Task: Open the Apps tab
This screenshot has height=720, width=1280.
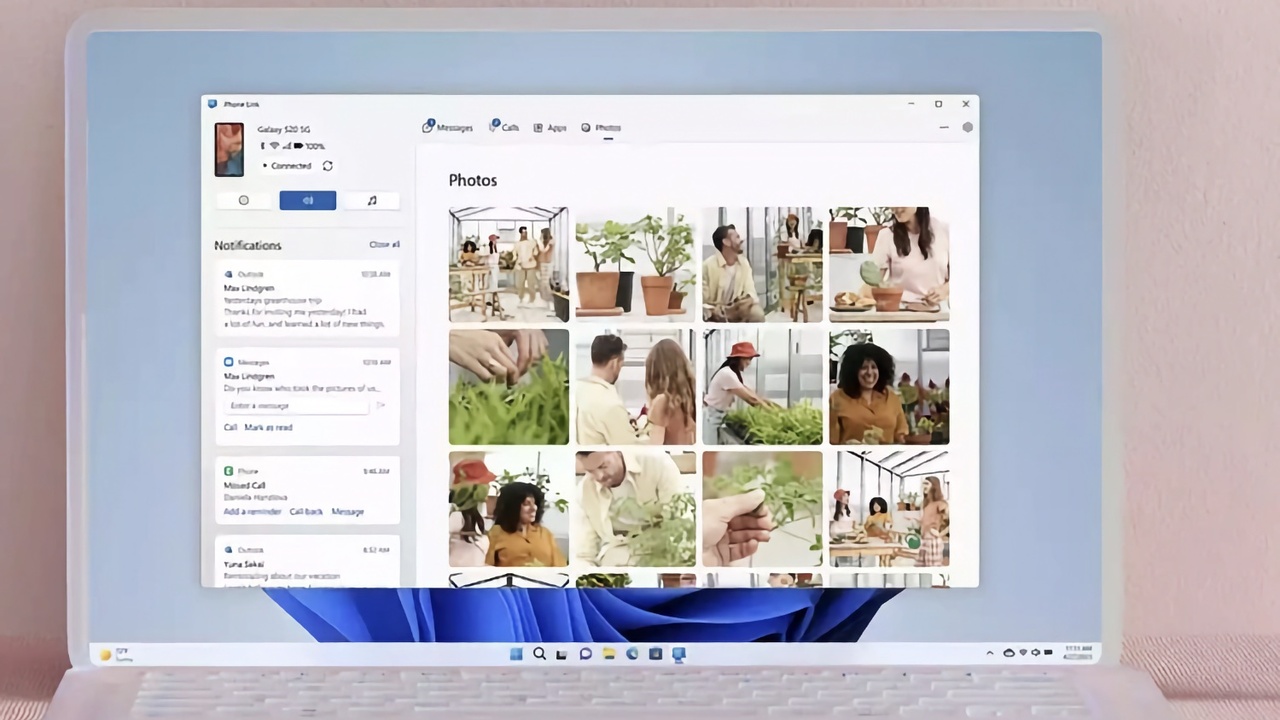Action: 550,128
